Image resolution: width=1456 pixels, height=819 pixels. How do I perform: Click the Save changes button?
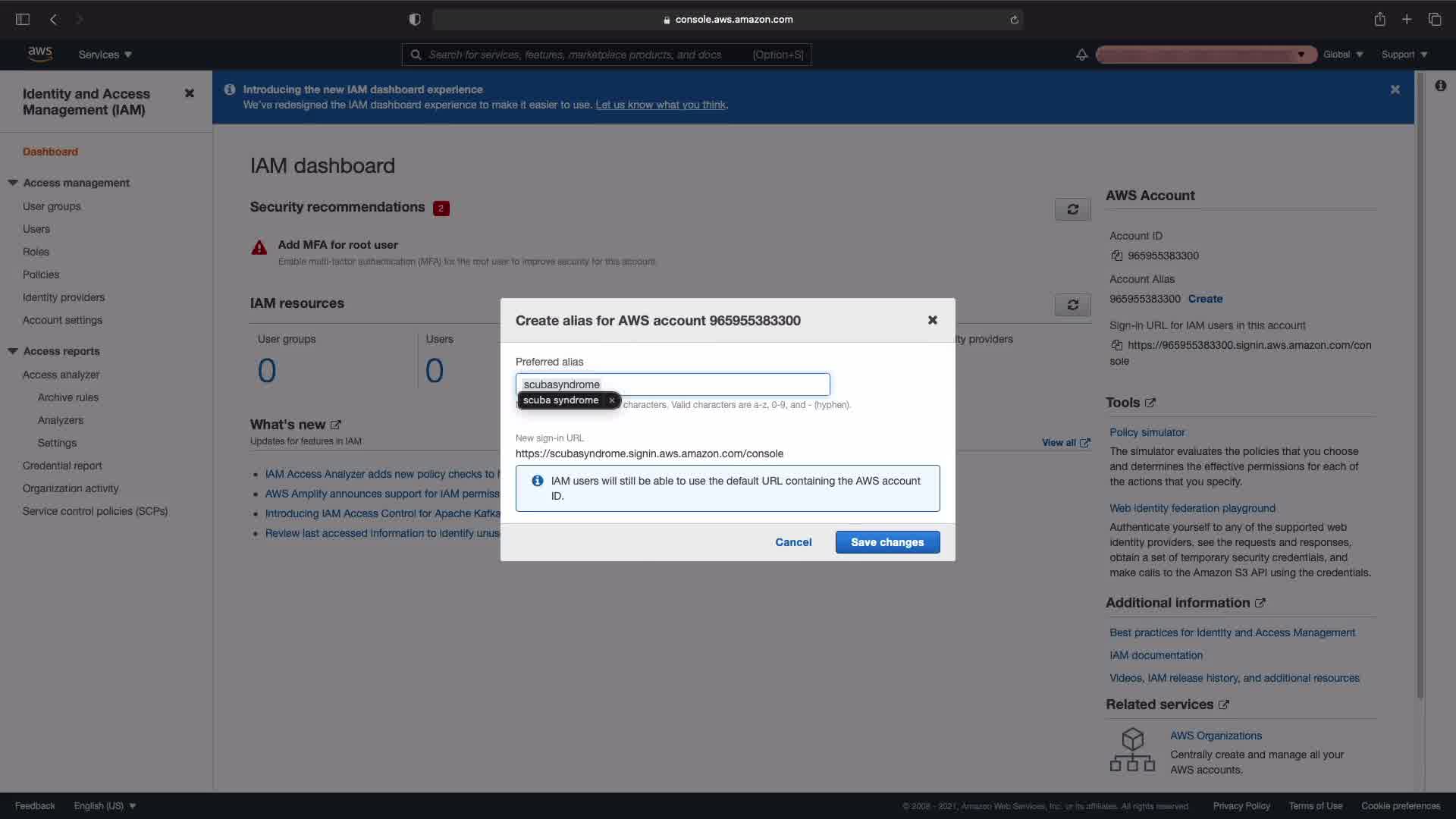point(887,542)
